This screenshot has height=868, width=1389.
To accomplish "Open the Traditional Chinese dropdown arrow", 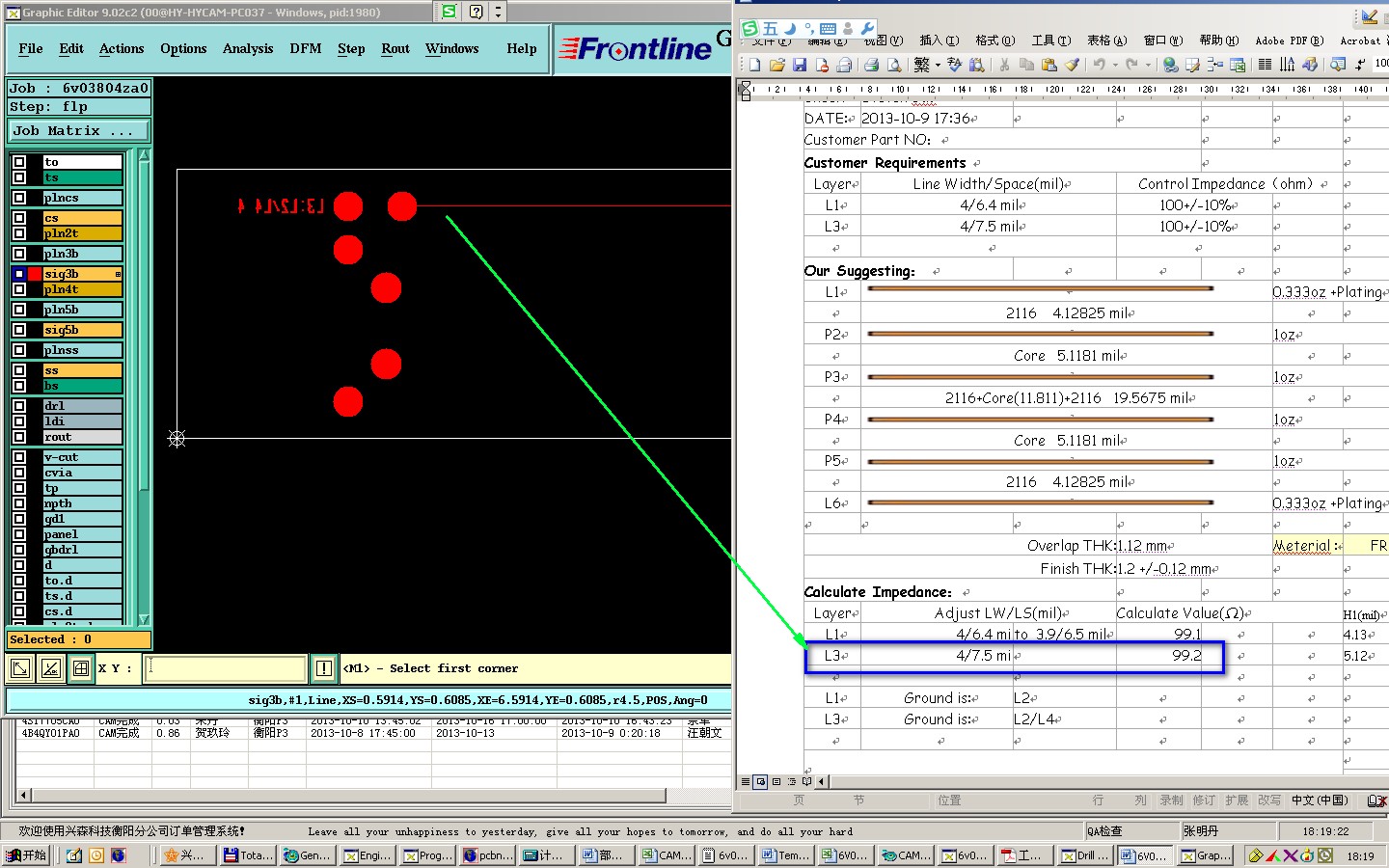I will 938,65.
